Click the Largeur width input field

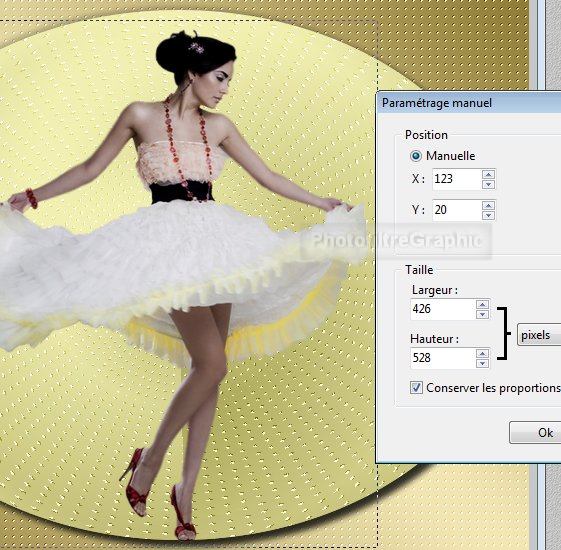pos(443,310)
